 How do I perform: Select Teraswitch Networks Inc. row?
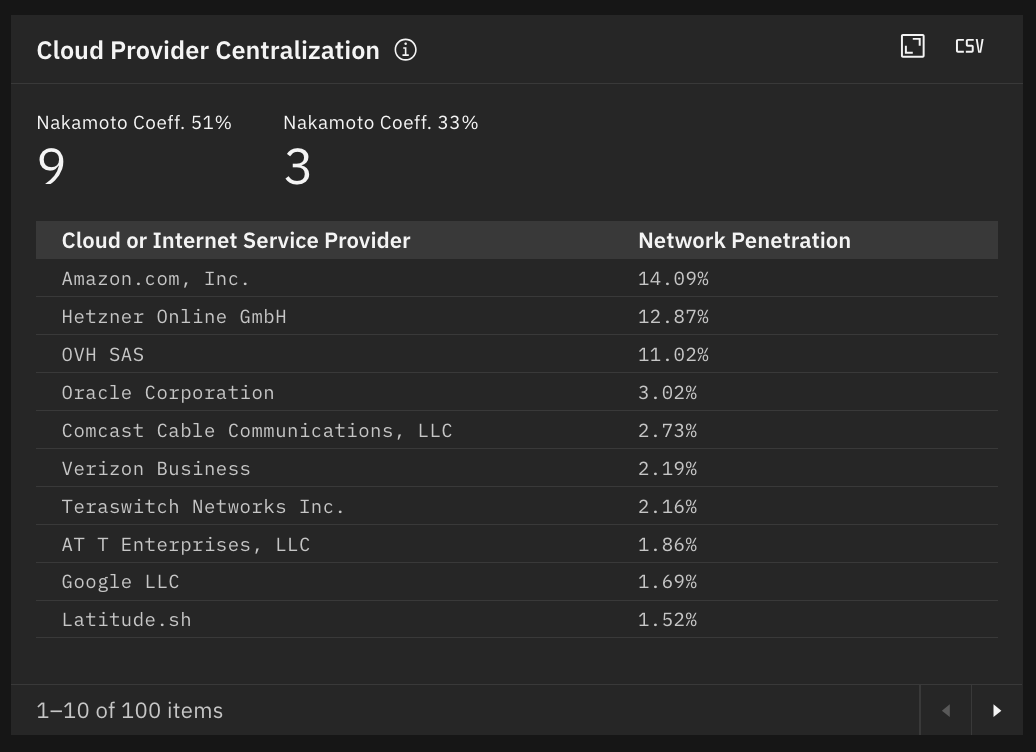click(x=203, y=507)
